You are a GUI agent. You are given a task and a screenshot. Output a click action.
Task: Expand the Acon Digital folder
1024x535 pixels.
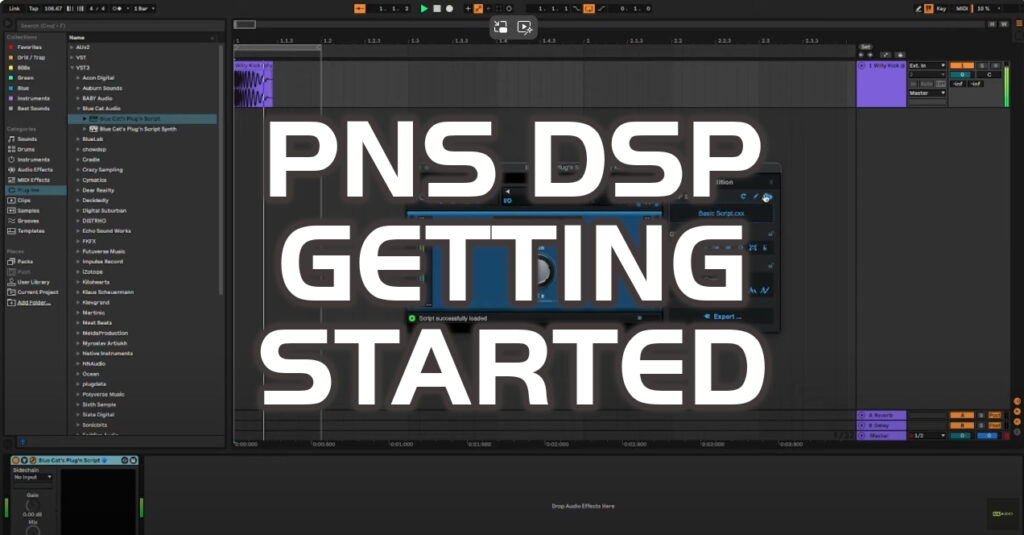(78, 78)
